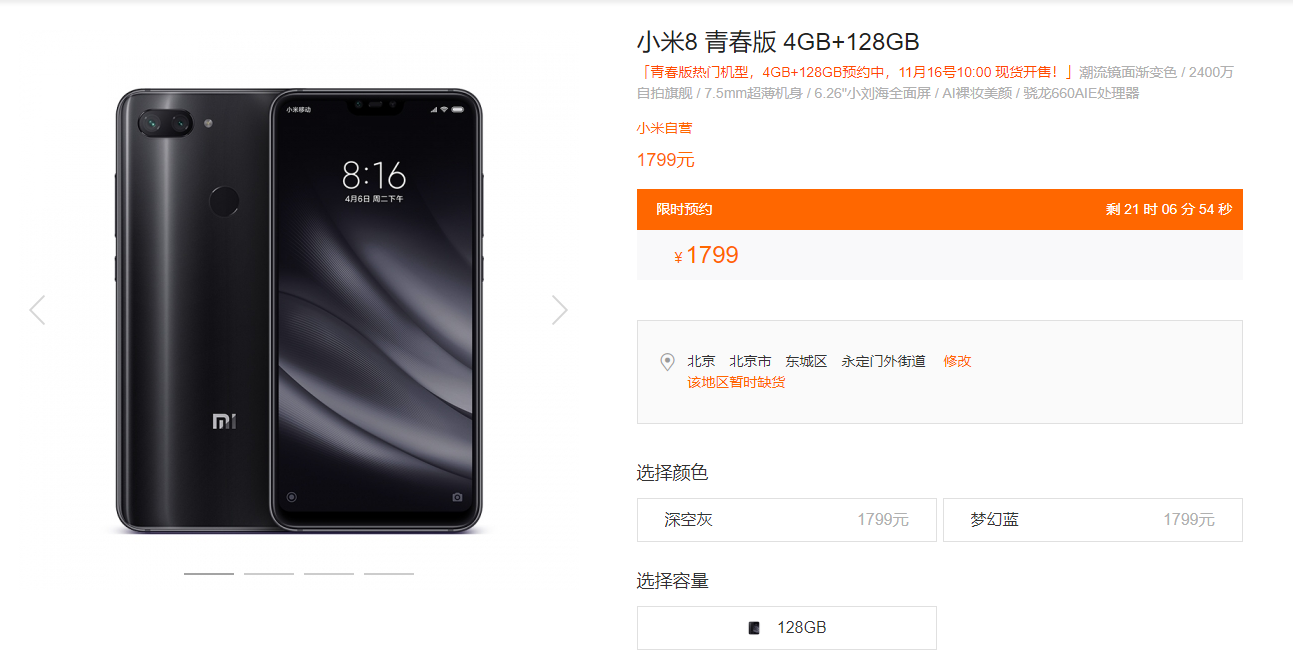The width and height of the screenshot is (1293, 672).
Task: Select the 深空灰 color option
Action: tap(787, 520)
